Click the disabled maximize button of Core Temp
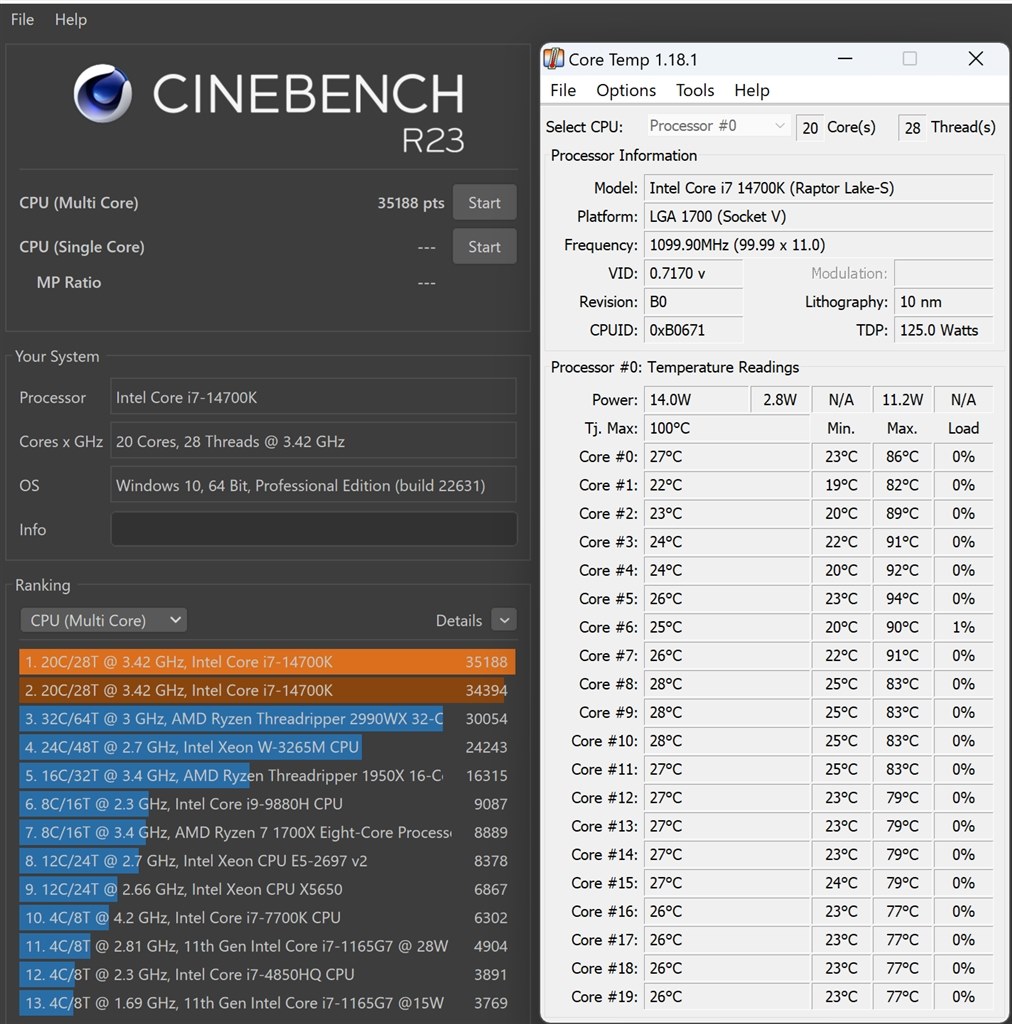The width and height of the screenshot is (1012, 1024). [909, 59]
